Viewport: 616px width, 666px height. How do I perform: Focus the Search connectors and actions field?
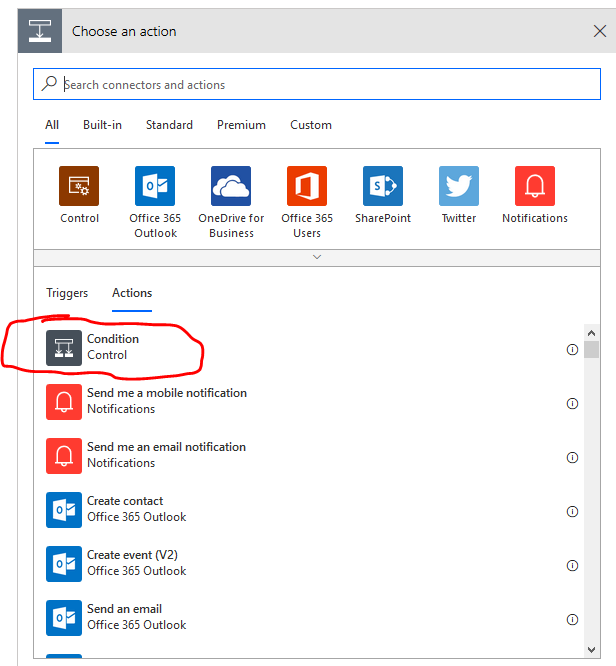(317, 84)
